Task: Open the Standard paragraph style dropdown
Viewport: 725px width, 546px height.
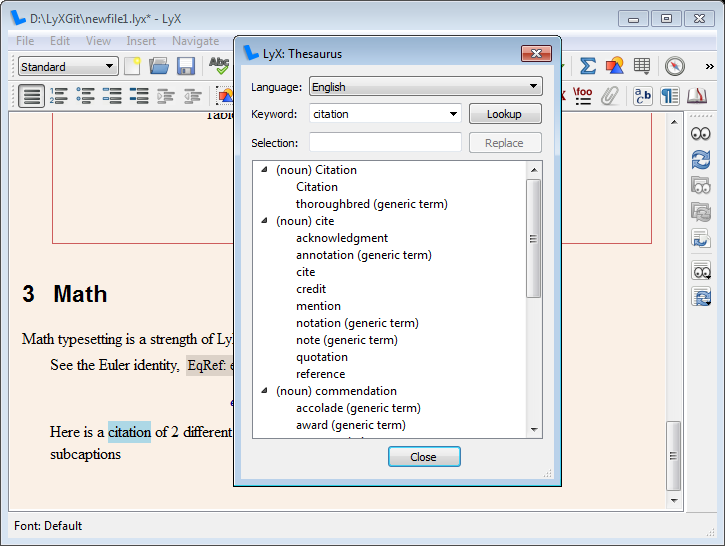Action: tap(68, 66)
